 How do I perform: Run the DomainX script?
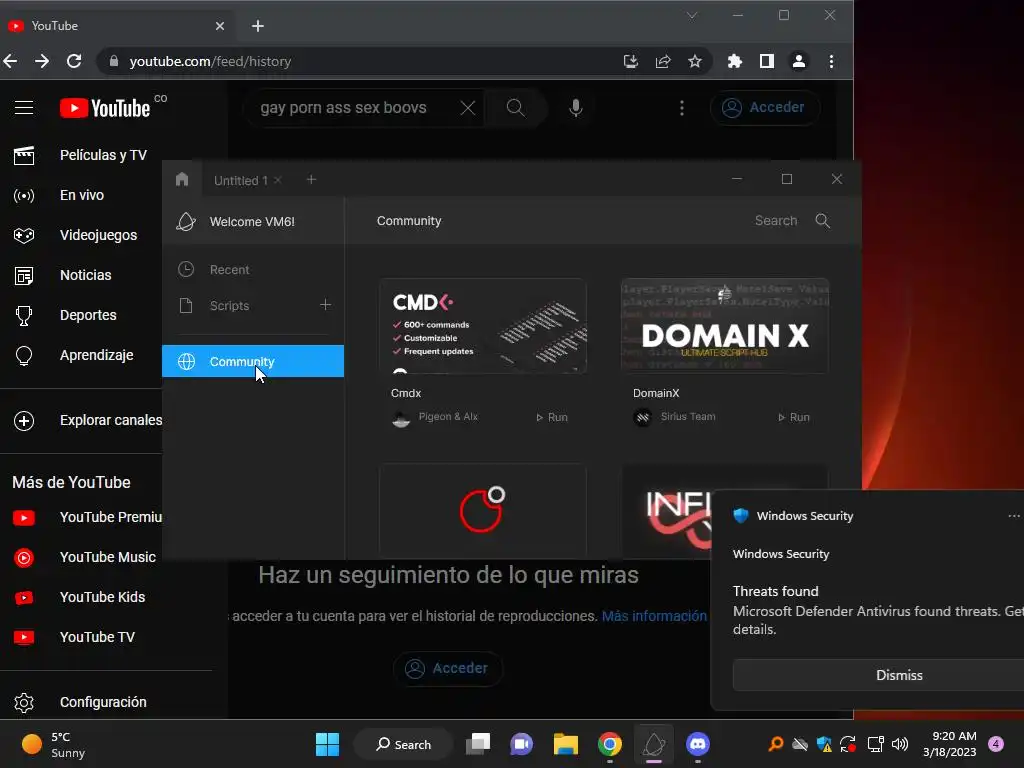tap(794, 417)
